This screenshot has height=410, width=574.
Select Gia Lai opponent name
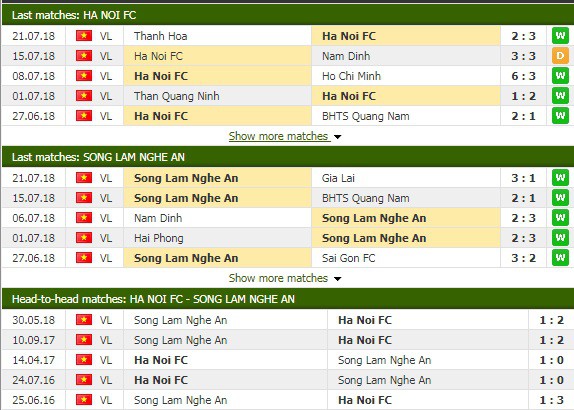(x=338, y=178)
